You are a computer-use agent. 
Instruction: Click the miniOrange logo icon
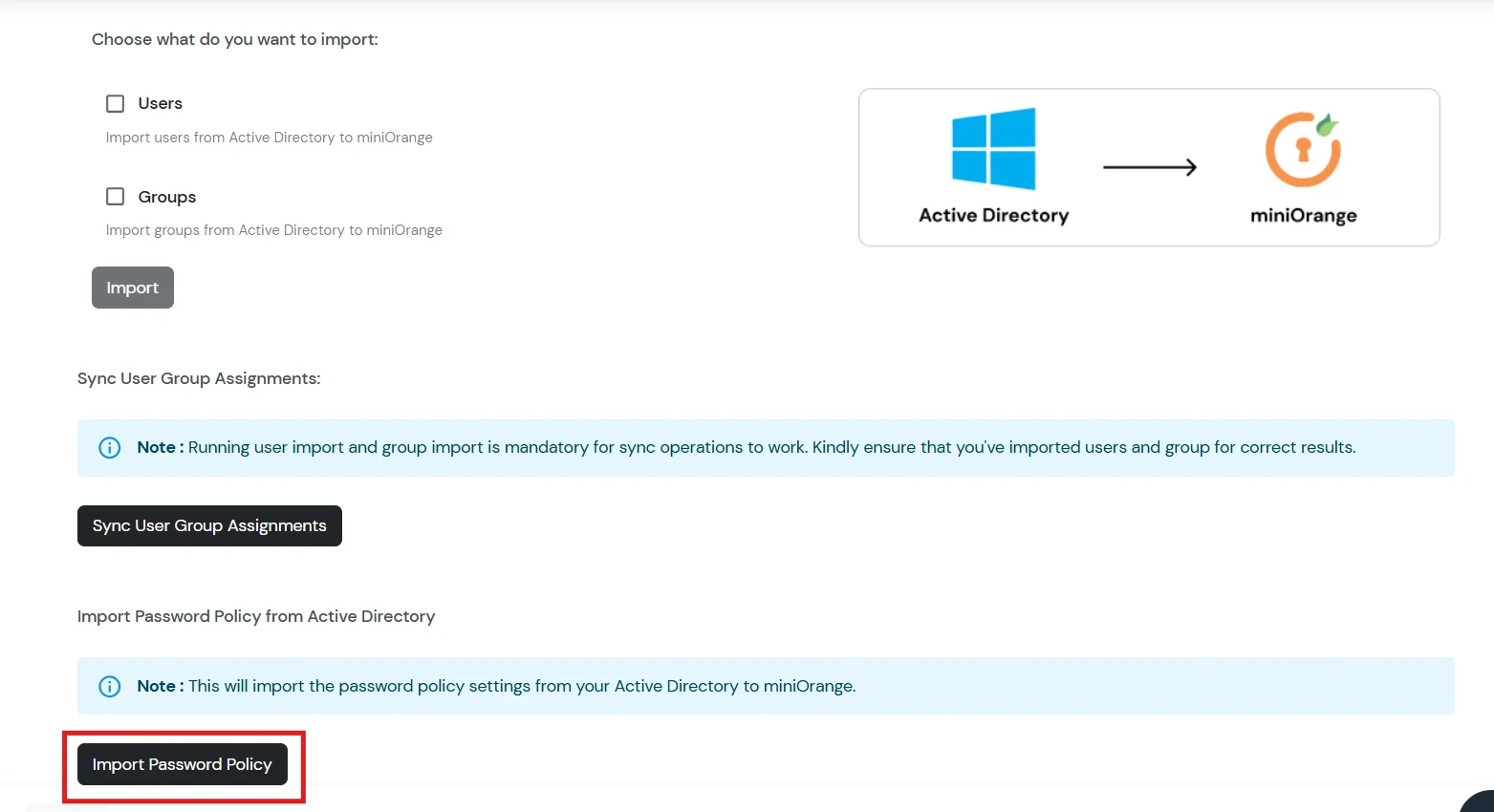[x=1303, y=150]
